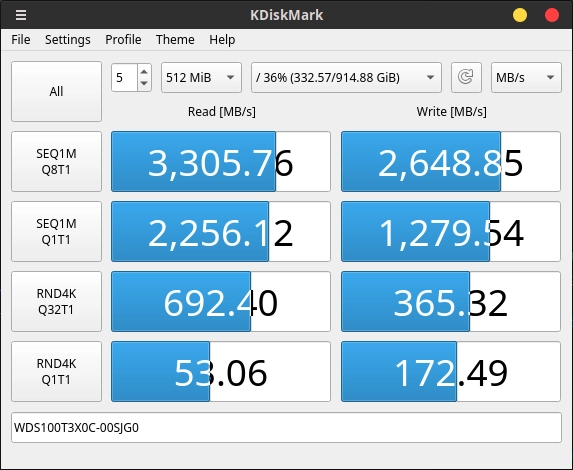
Task: Decrease the test count with down arrow
Action: (144, 84)
